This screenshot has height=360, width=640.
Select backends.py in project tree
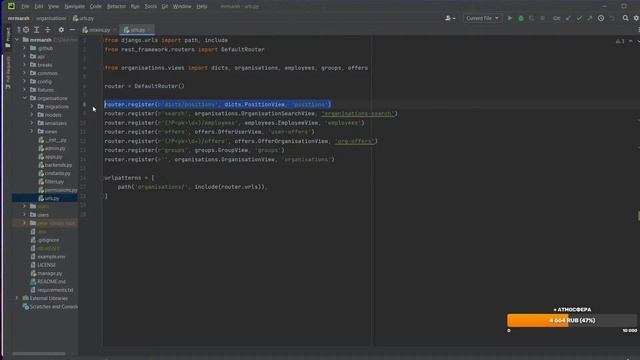[x=56, y=165]
